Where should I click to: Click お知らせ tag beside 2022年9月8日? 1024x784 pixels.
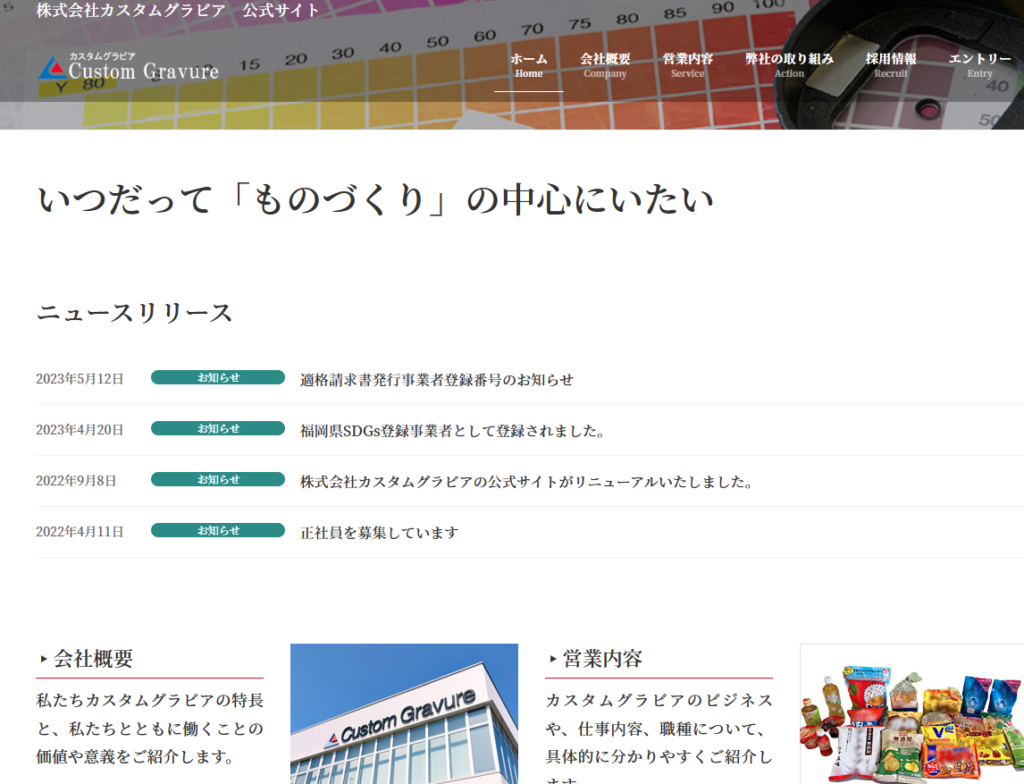[x=218, y=480]
